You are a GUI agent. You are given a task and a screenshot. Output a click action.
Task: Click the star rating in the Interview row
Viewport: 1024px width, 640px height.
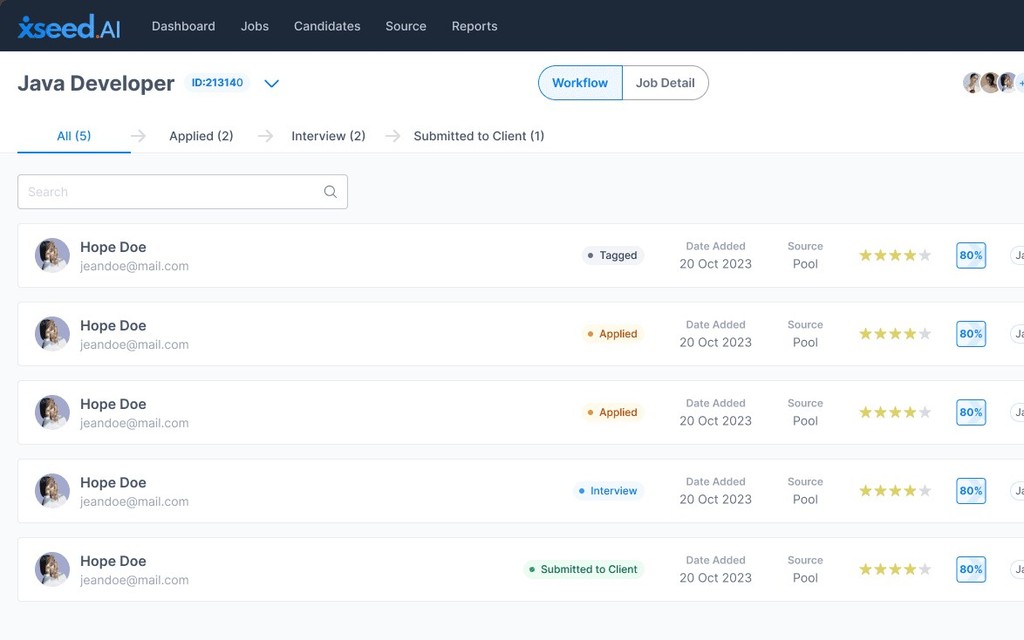[x=895, y=490]
